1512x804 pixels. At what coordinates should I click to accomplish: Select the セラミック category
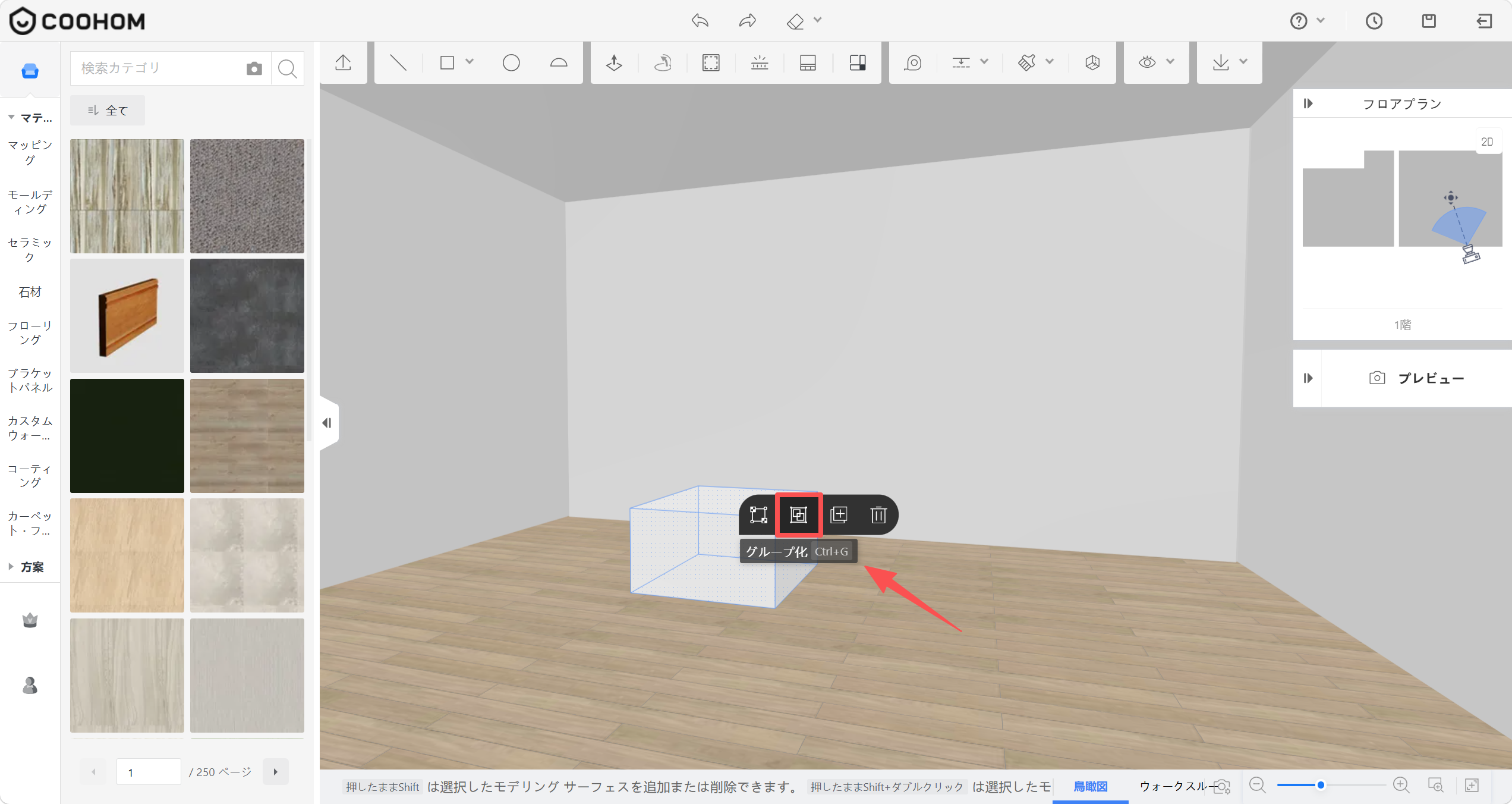click(x=30, y=250)
